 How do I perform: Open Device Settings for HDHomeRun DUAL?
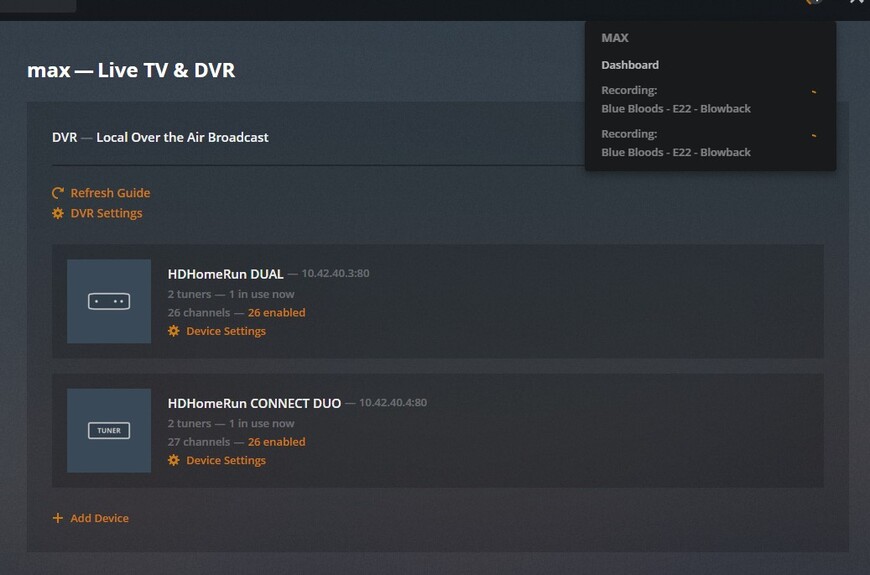[226, 331]
